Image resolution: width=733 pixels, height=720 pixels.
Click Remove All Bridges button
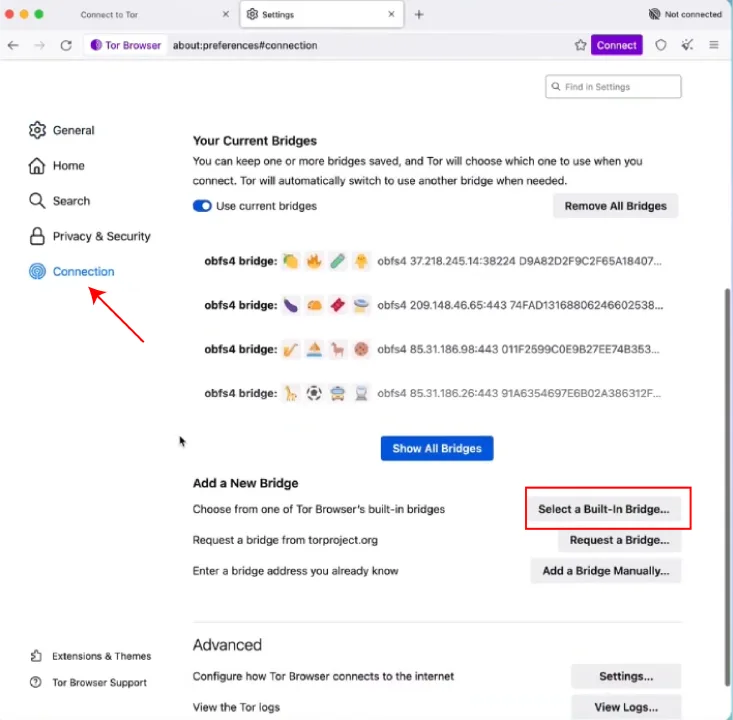615,206
